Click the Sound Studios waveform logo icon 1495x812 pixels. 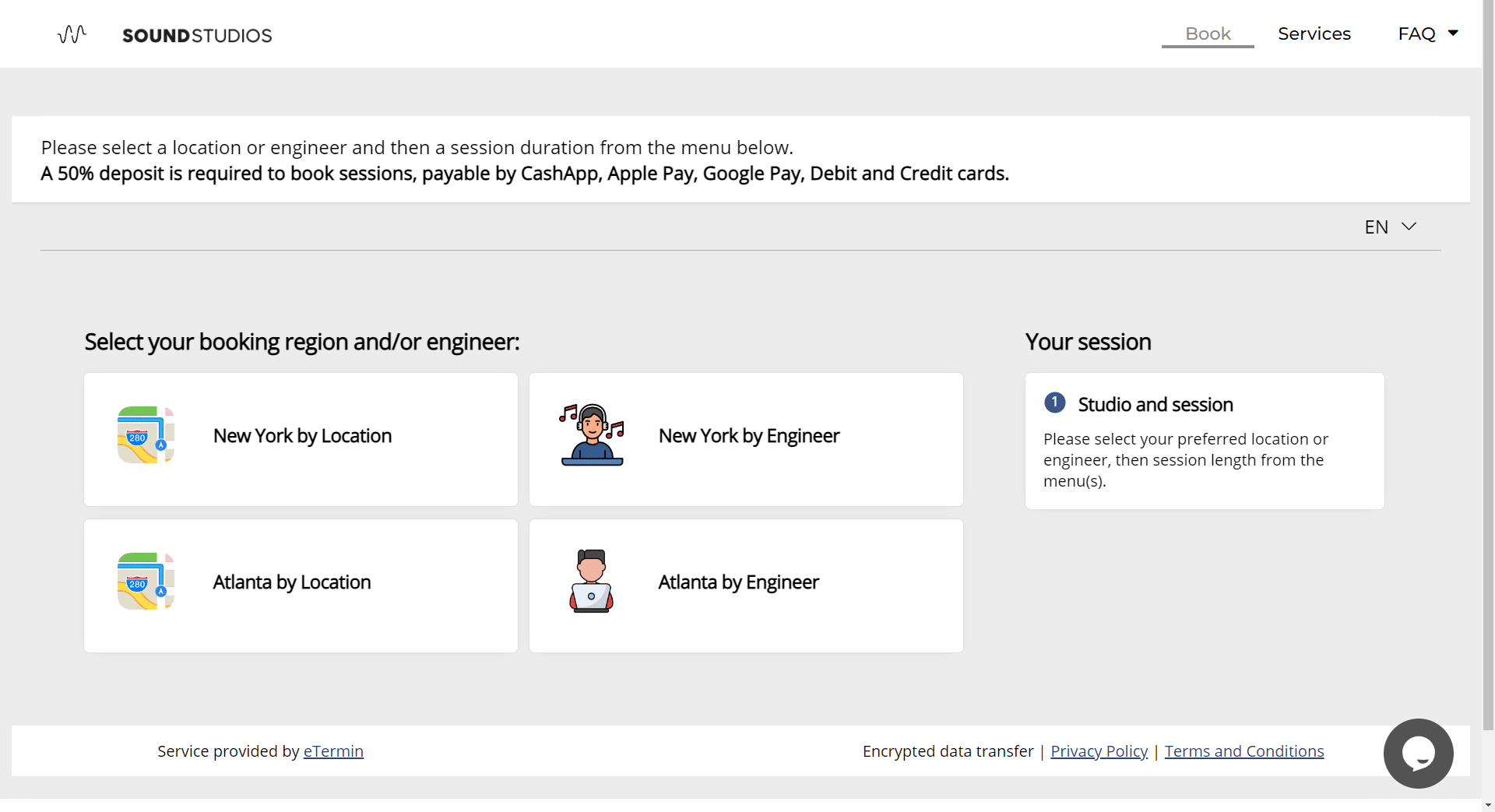click(x=72, y=34)
